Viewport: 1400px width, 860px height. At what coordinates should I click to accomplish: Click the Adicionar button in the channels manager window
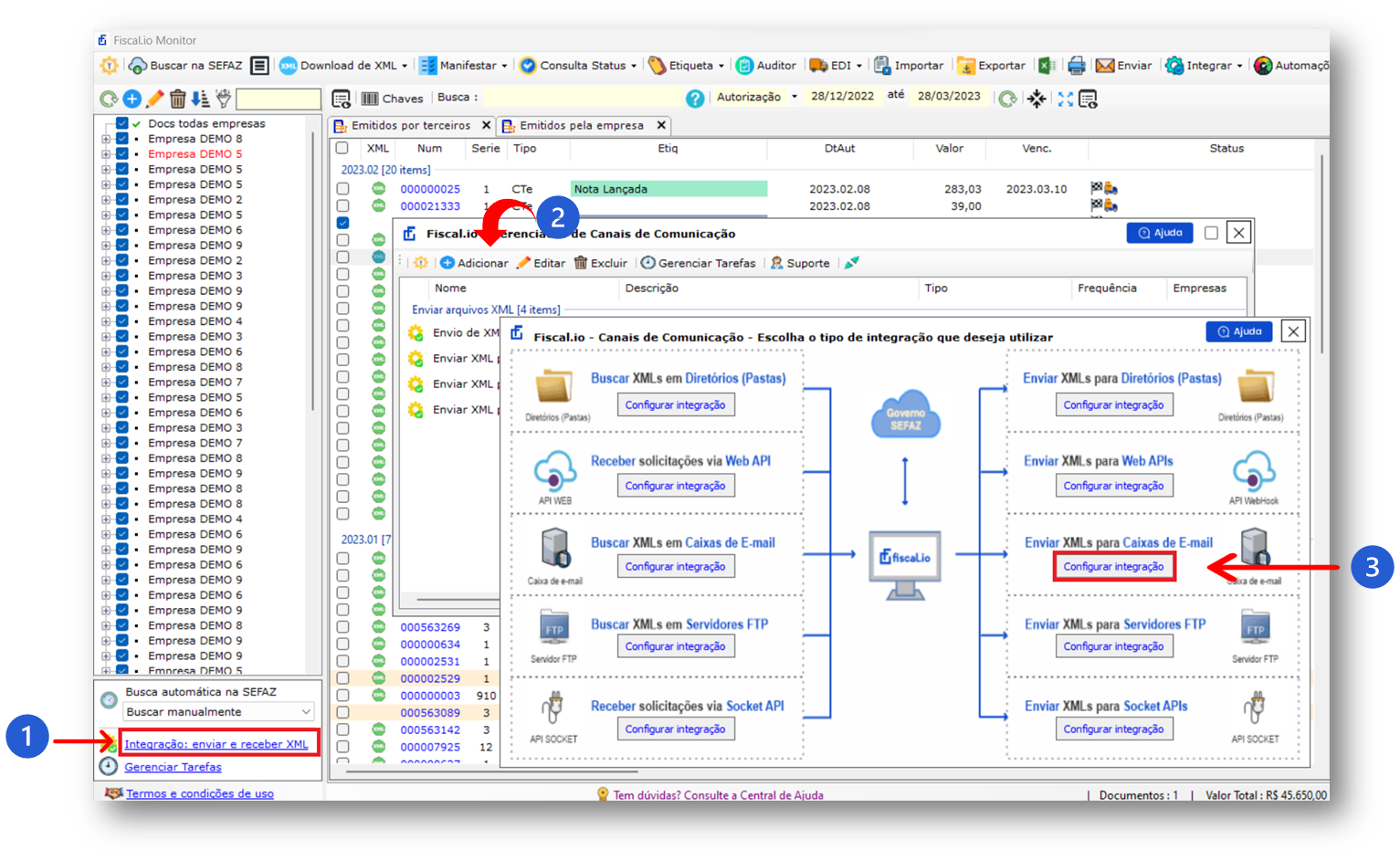(x=474, y=263)
